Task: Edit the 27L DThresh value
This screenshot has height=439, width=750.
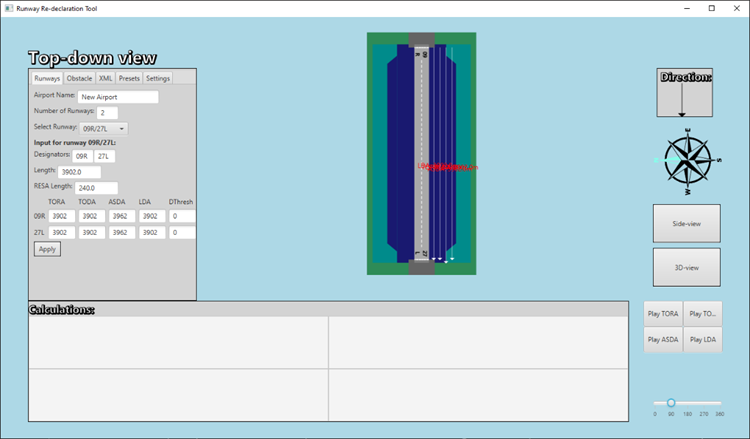Action: tap(182, 232)
